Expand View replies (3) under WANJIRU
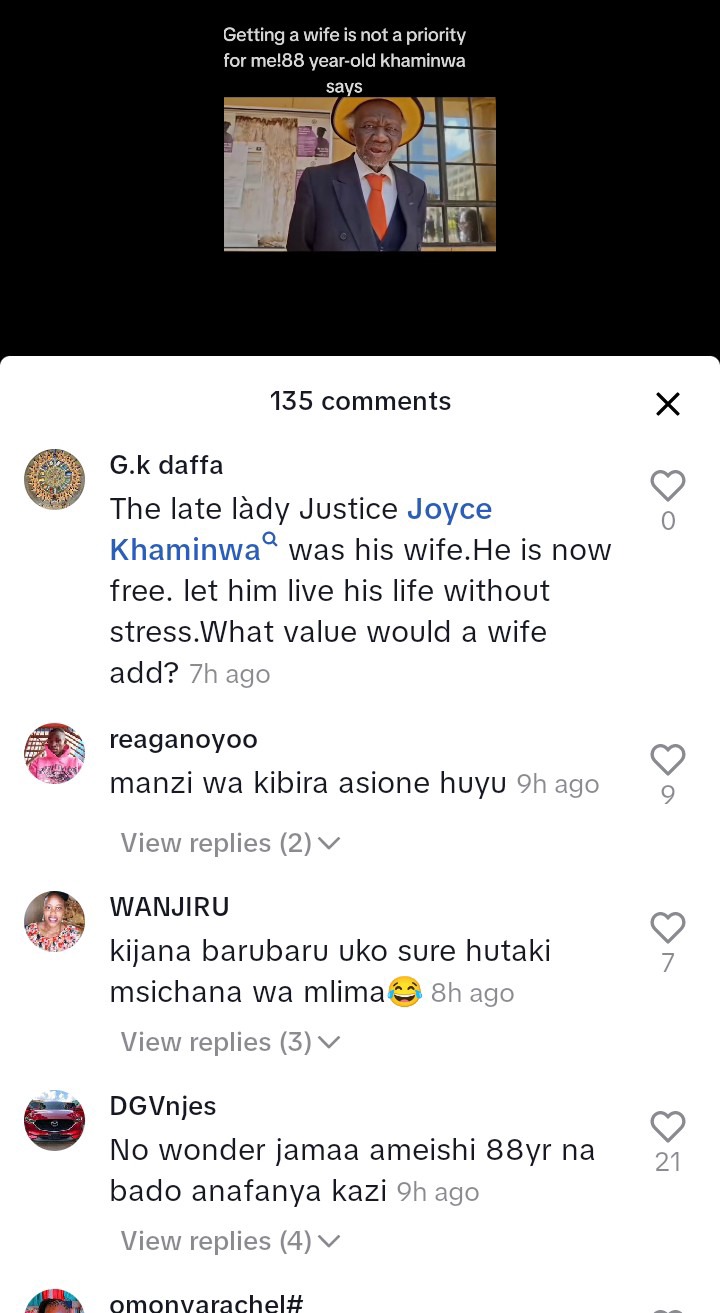 point(231,1042)
